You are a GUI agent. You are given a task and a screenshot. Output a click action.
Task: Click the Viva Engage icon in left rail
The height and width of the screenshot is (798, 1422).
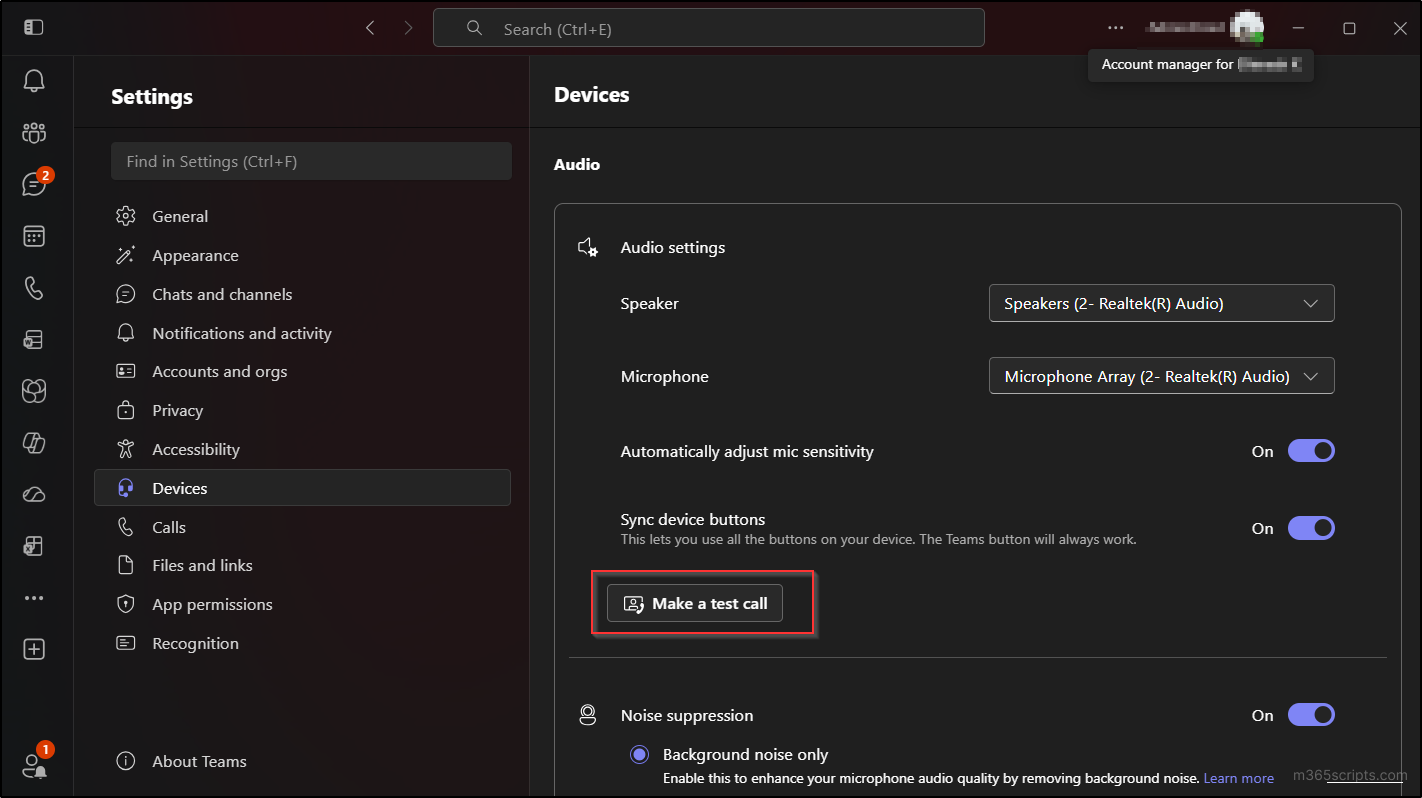(34, 391)
